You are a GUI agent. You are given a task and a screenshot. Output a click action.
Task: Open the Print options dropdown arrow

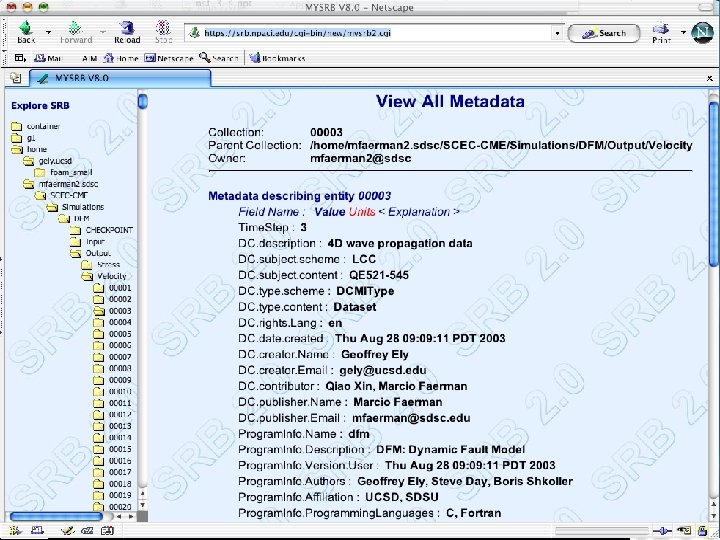[x=683, y=32]
